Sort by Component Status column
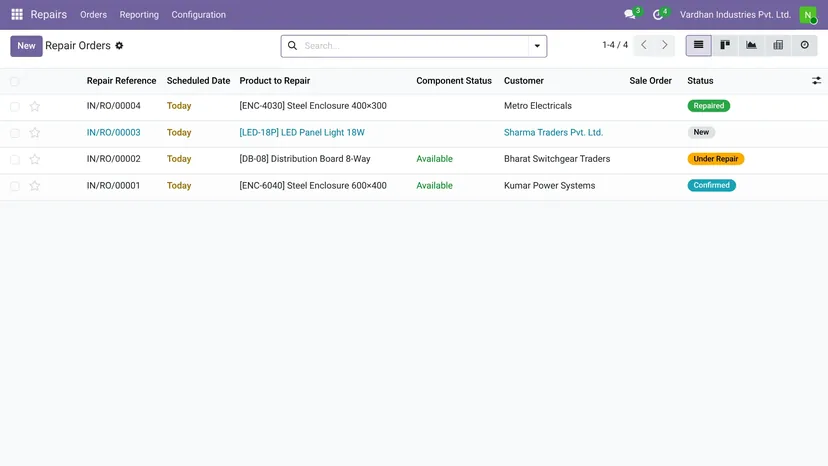Screen dimensions: 828x466 pos(454,81)
